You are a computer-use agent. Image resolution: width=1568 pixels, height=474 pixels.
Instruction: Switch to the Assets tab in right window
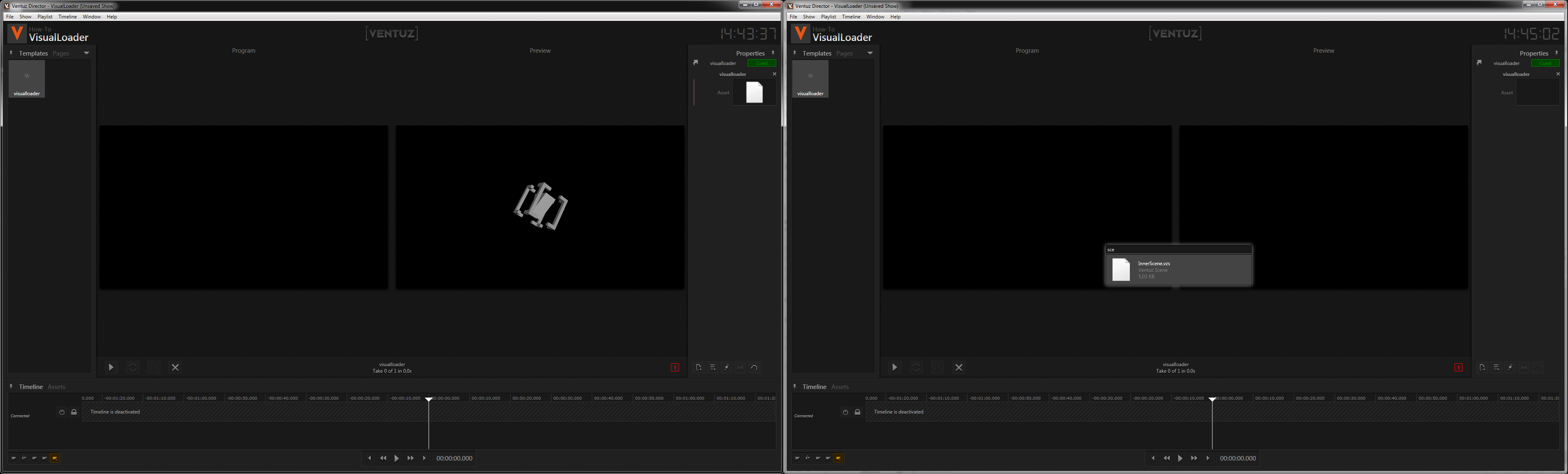840,387
